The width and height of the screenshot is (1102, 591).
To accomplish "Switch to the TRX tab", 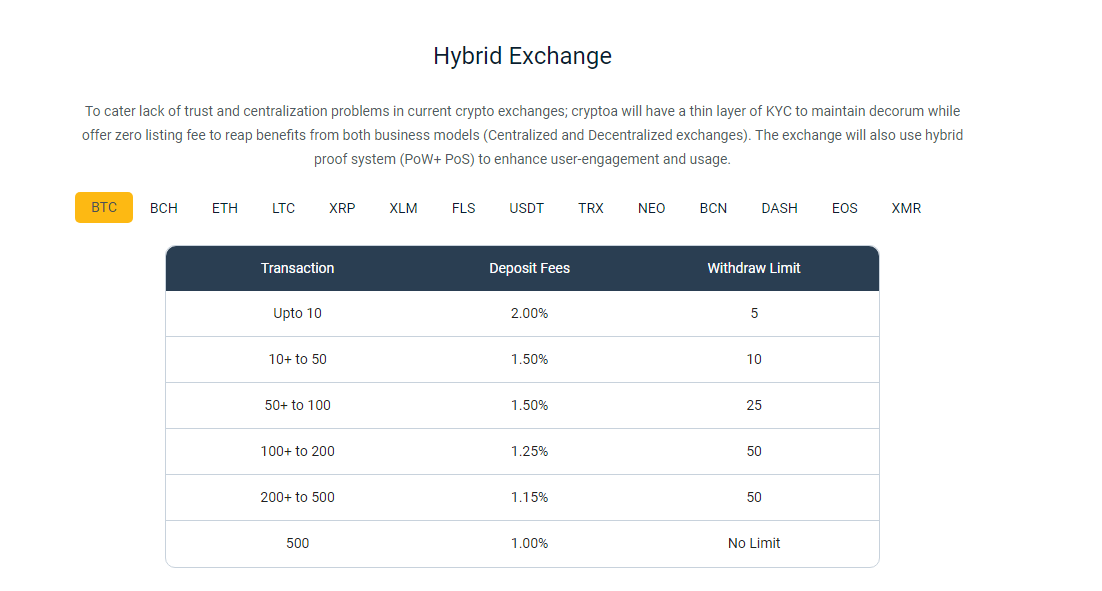I will click(590, 208).
